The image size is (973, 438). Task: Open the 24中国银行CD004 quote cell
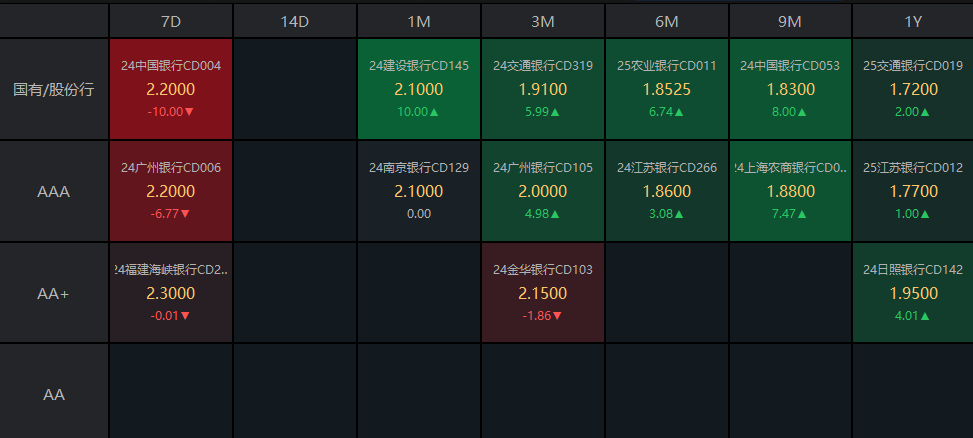170,89
